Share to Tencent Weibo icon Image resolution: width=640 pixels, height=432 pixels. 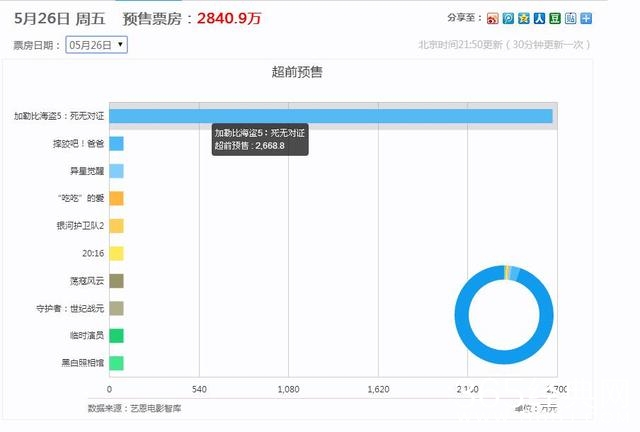[507, 18]
